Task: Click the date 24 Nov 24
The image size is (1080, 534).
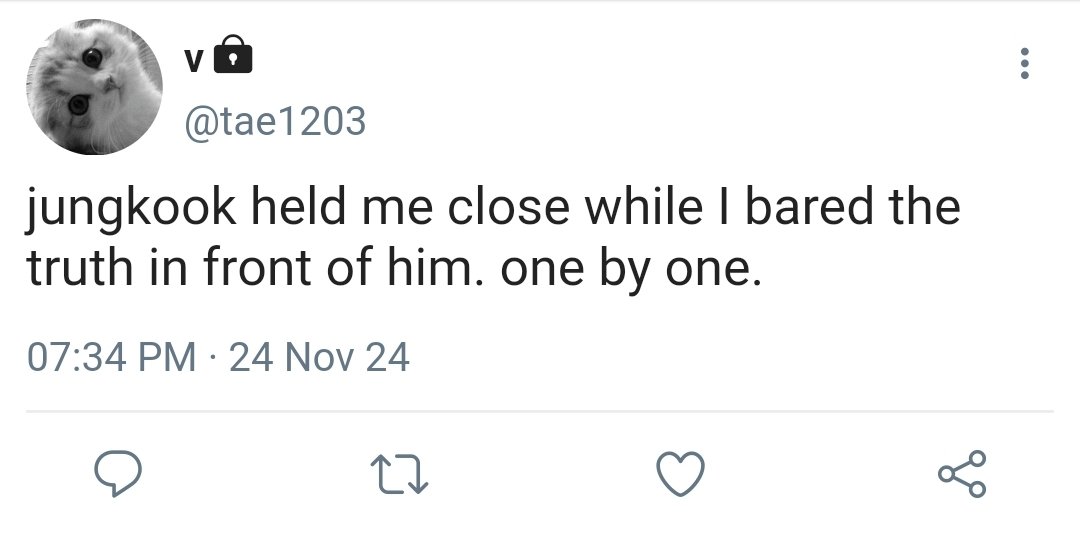Action: click(x=319, y=358)
